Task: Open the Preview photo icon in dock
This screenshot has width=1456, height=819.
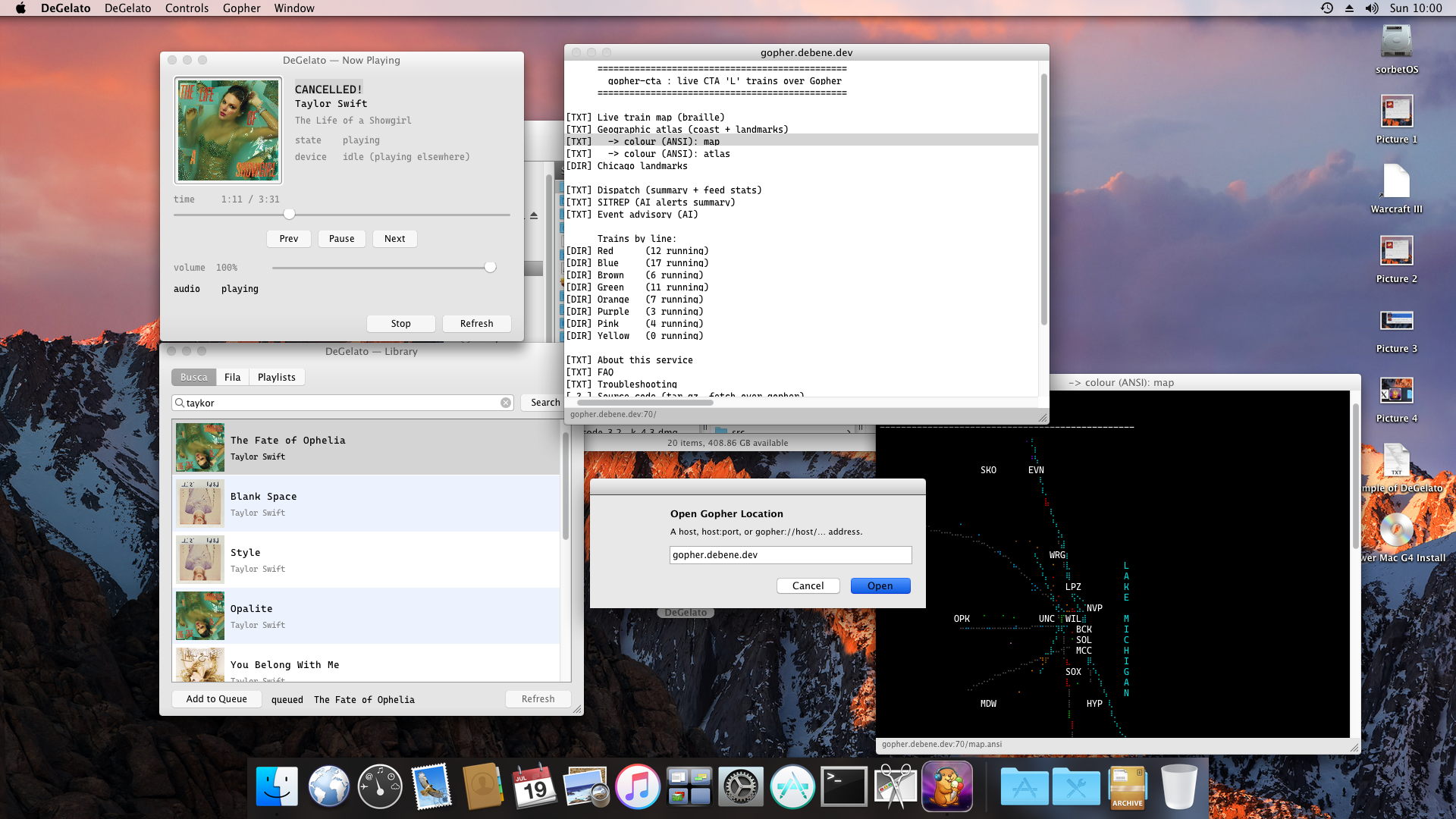Action: (585, 786)
